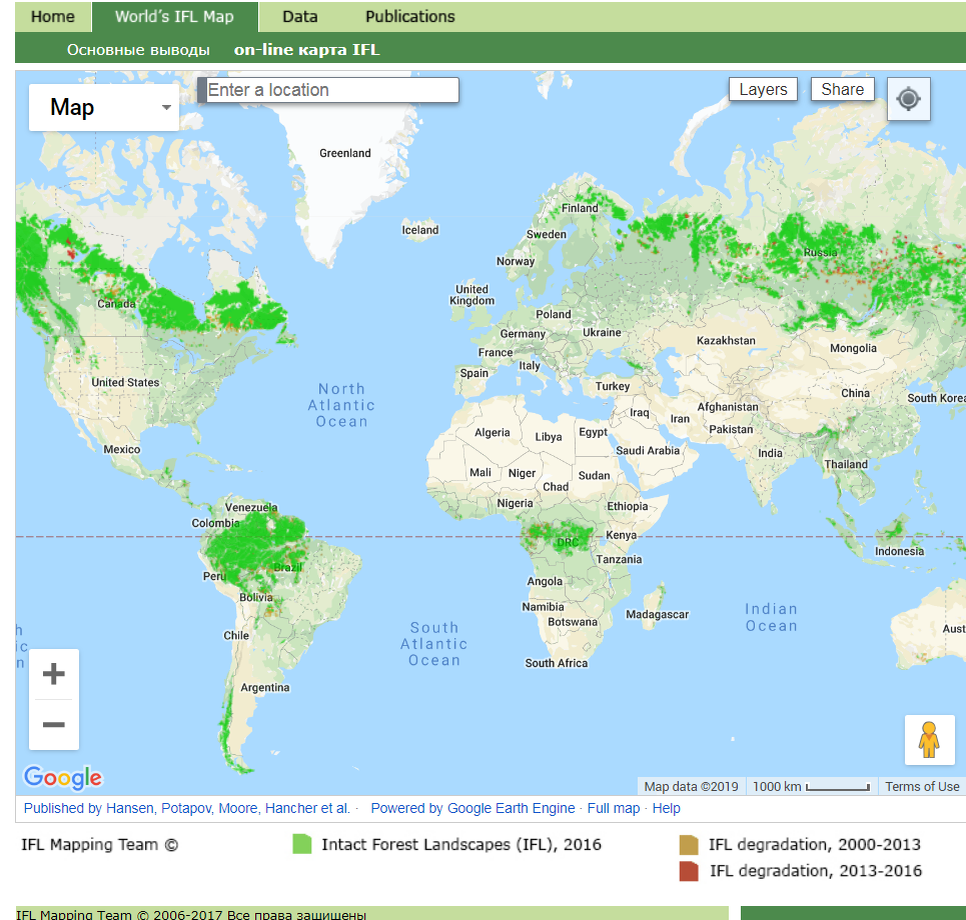The height and width of the screenshot is (920, 966).
Task: Click the India label on the map
Action: point(770,454)
